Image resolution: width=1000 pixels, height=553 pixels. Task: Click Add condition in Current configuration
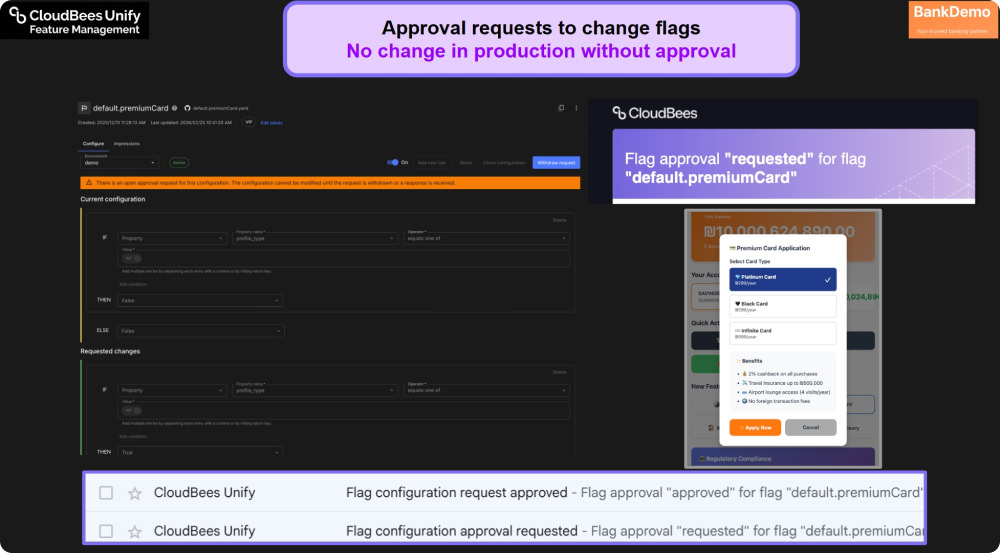(x=133, y=284)
